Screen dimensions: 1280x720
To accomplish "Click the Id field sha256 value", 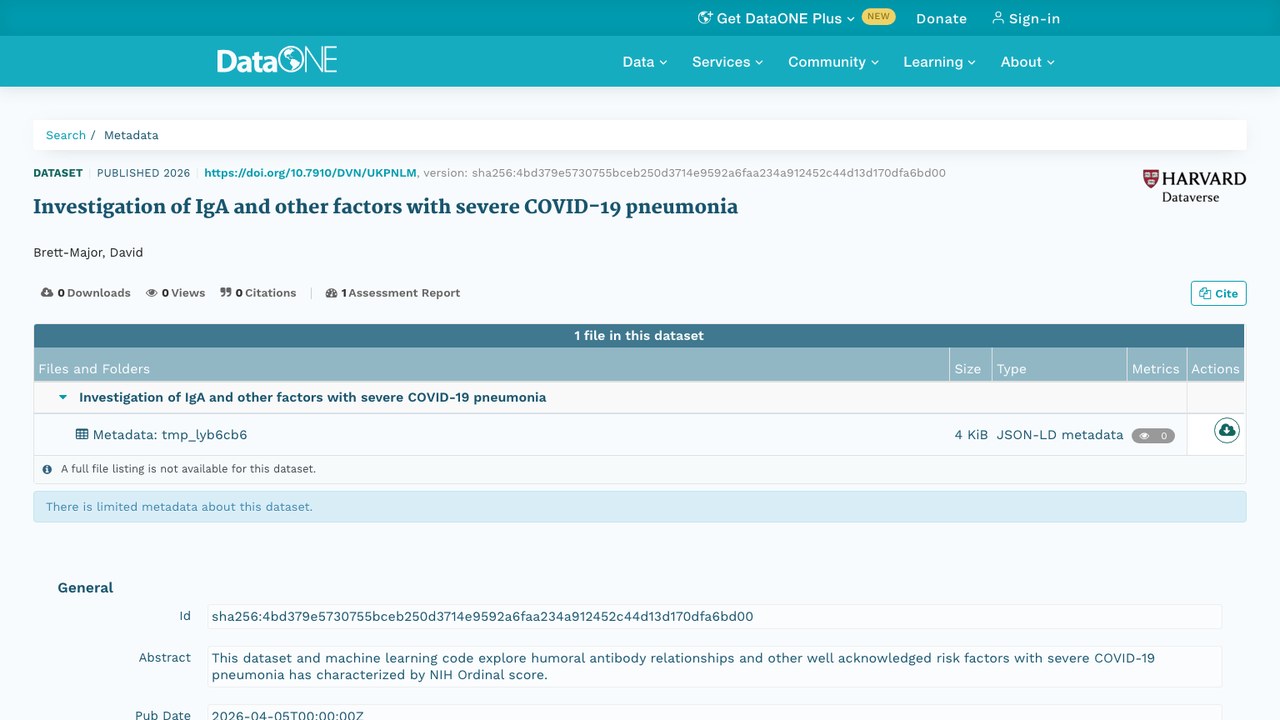I will [x=715, y=616].
